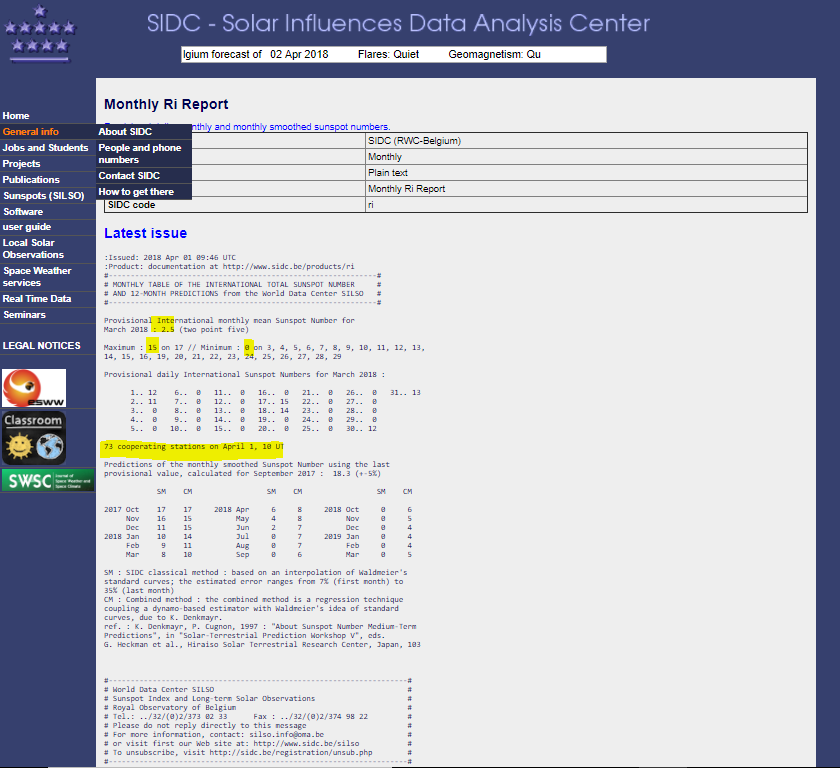Screen dimensions: 840x768
Task: Click the '2019 Jan' prediction row
Action: coord(368,537)
